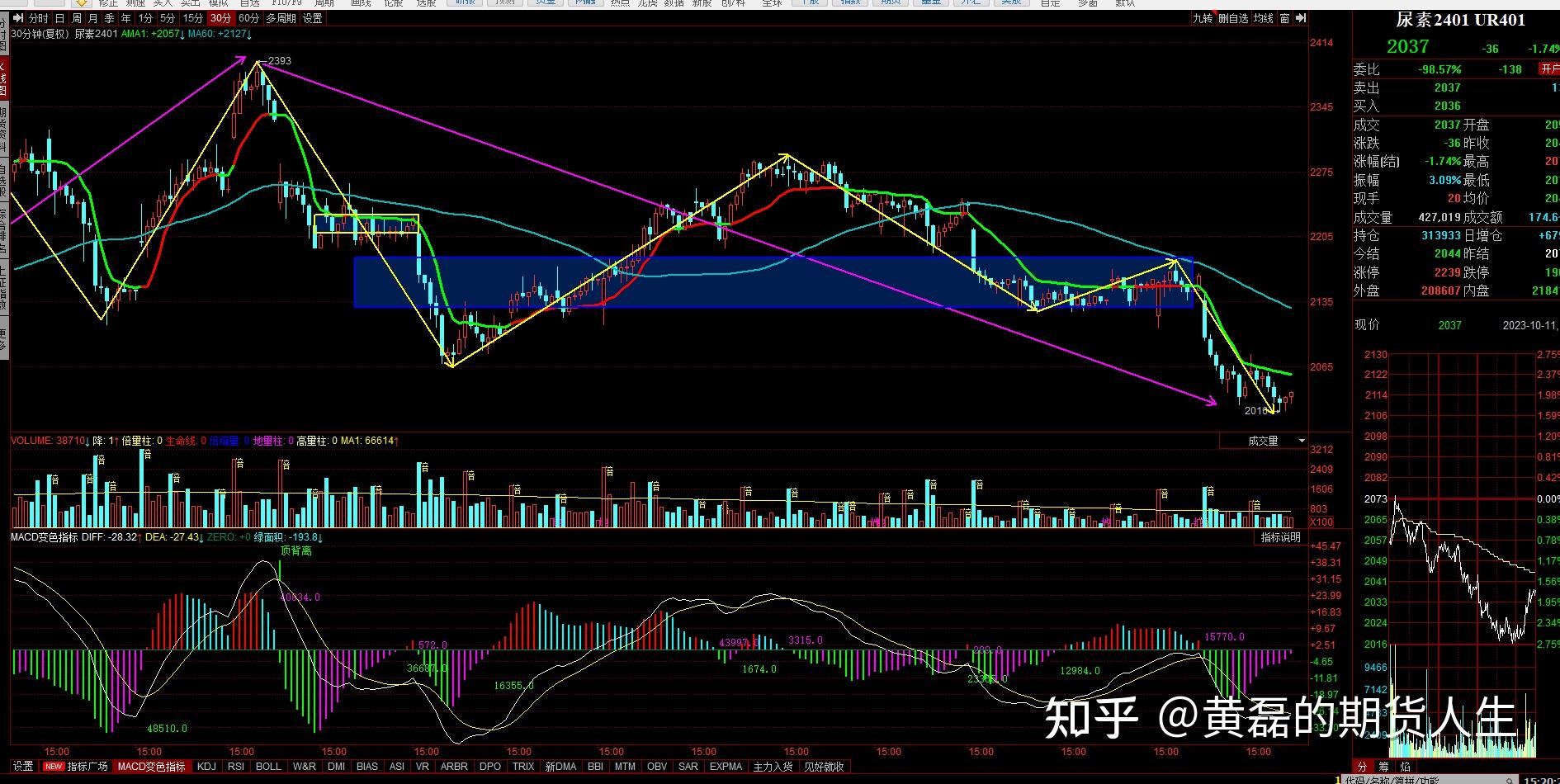Click the 窗 window button
Viewport: 1560px width, 784px height.
point(1285,18)
